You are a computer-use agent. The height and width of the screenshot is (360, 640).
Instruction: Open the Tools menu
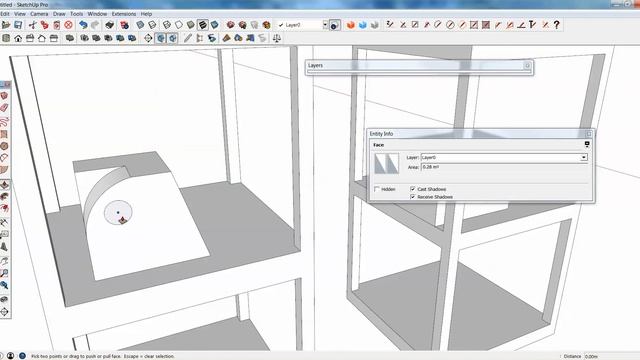pyautogui.click(x=76, y=14)
